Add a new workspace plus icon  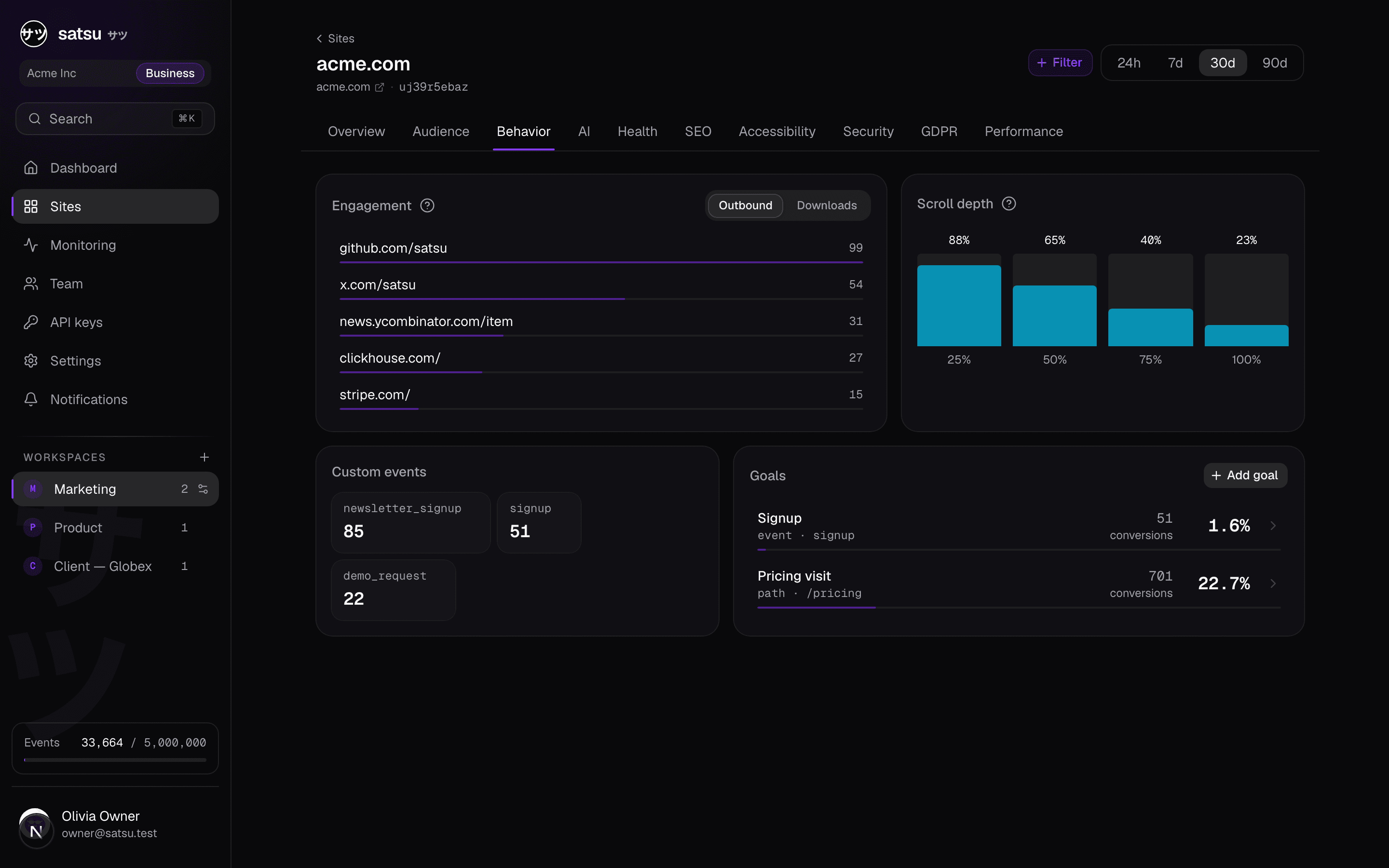[x=204, y=457]
